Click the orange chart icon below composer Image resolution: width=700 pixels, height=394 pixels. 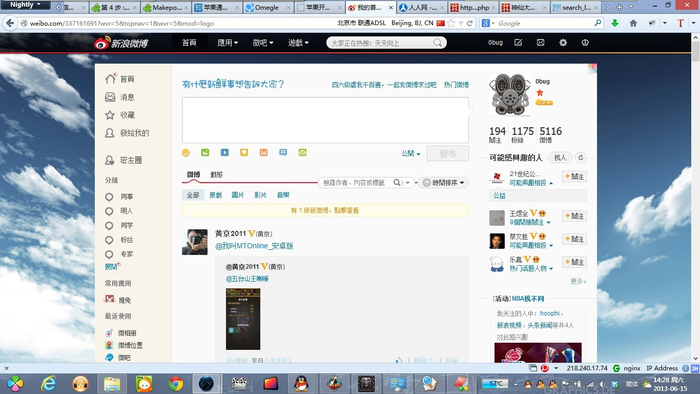pos(263,153)
